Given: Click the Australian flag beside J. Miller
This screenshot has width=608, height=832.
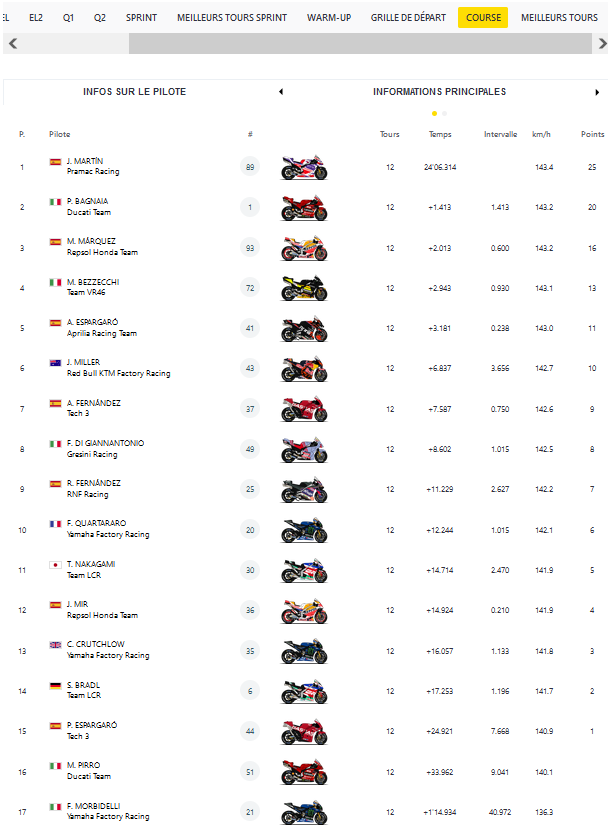Looking at the screenshot, I should tap(55, 363).
